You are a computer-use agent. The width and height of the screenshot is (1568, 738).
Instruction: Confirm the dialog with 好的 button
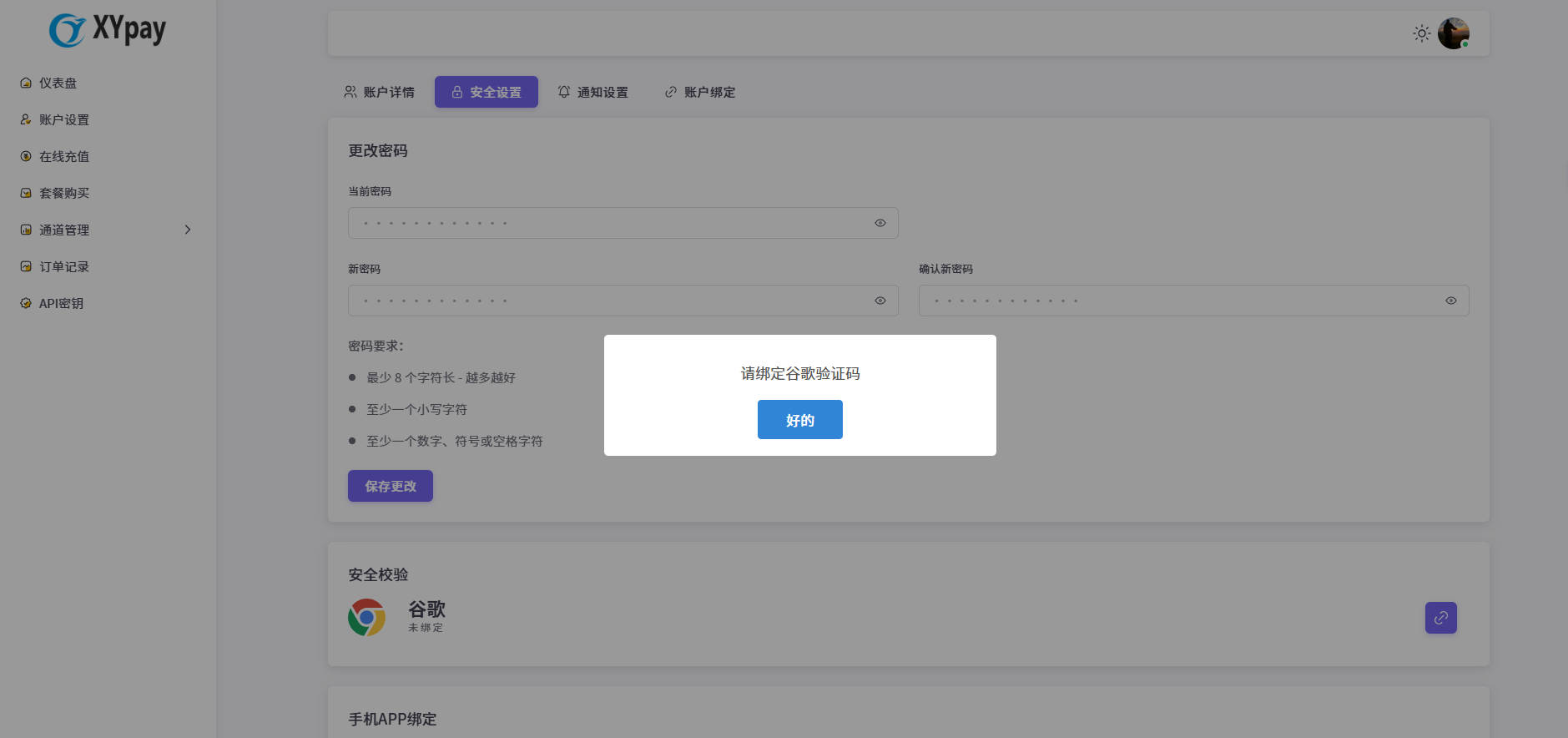(x=800, y=419)
